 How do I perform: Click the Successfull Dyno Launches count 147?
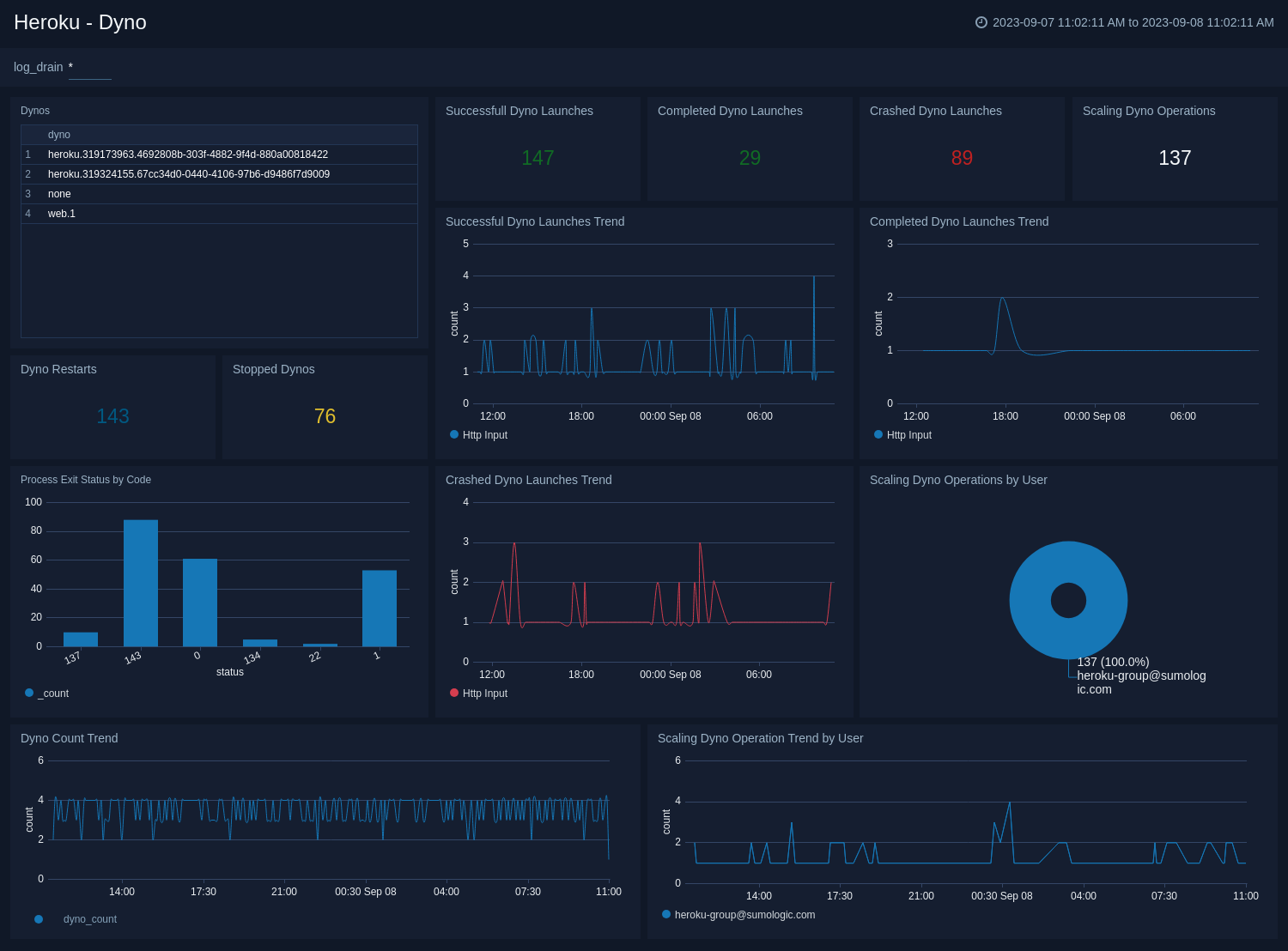pos(537,158)
